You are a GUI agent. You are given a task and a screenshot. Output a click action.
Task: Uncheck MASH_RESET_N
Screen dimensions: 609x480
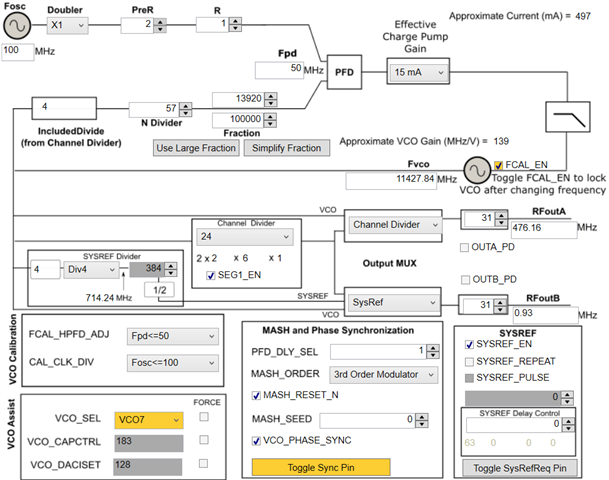click(256, 396)
